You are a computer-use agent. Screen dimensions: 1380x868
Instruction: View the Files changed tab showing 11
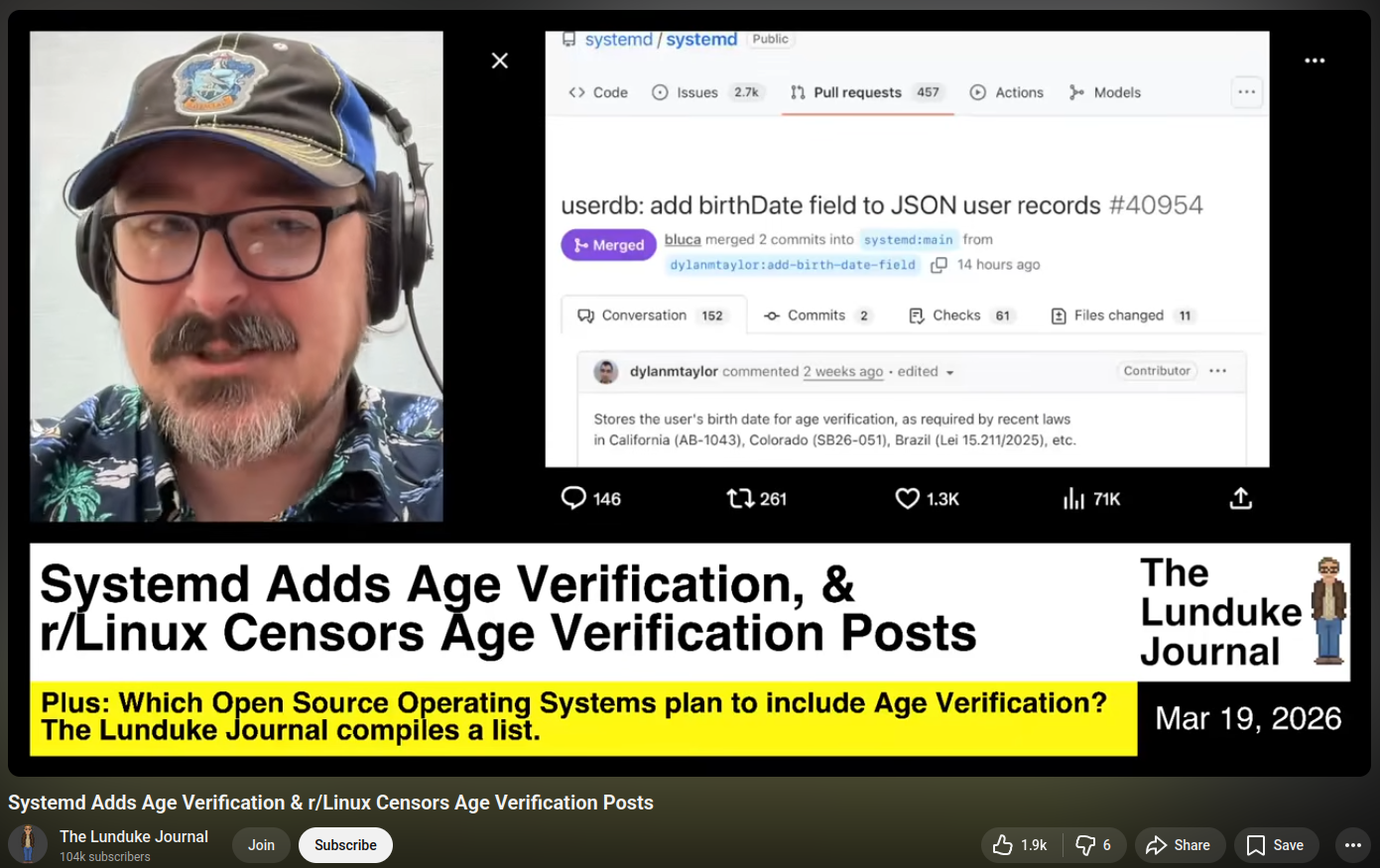(x=1123, y=315)
